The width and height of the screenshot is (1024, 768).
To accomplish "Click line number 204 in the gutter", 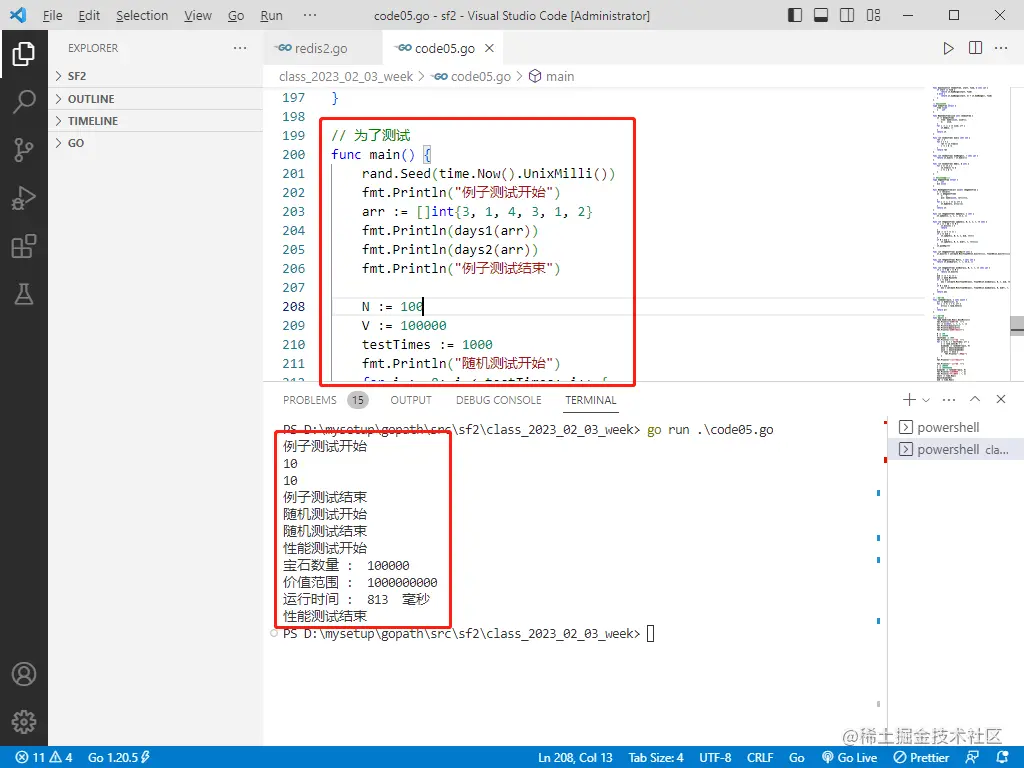I will [x=293, y=231].
